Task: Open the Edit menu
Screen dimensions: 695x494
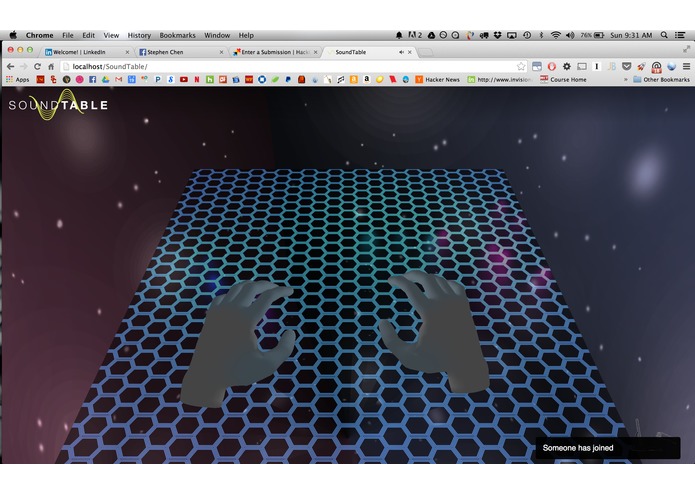Action: pos(89,35)
